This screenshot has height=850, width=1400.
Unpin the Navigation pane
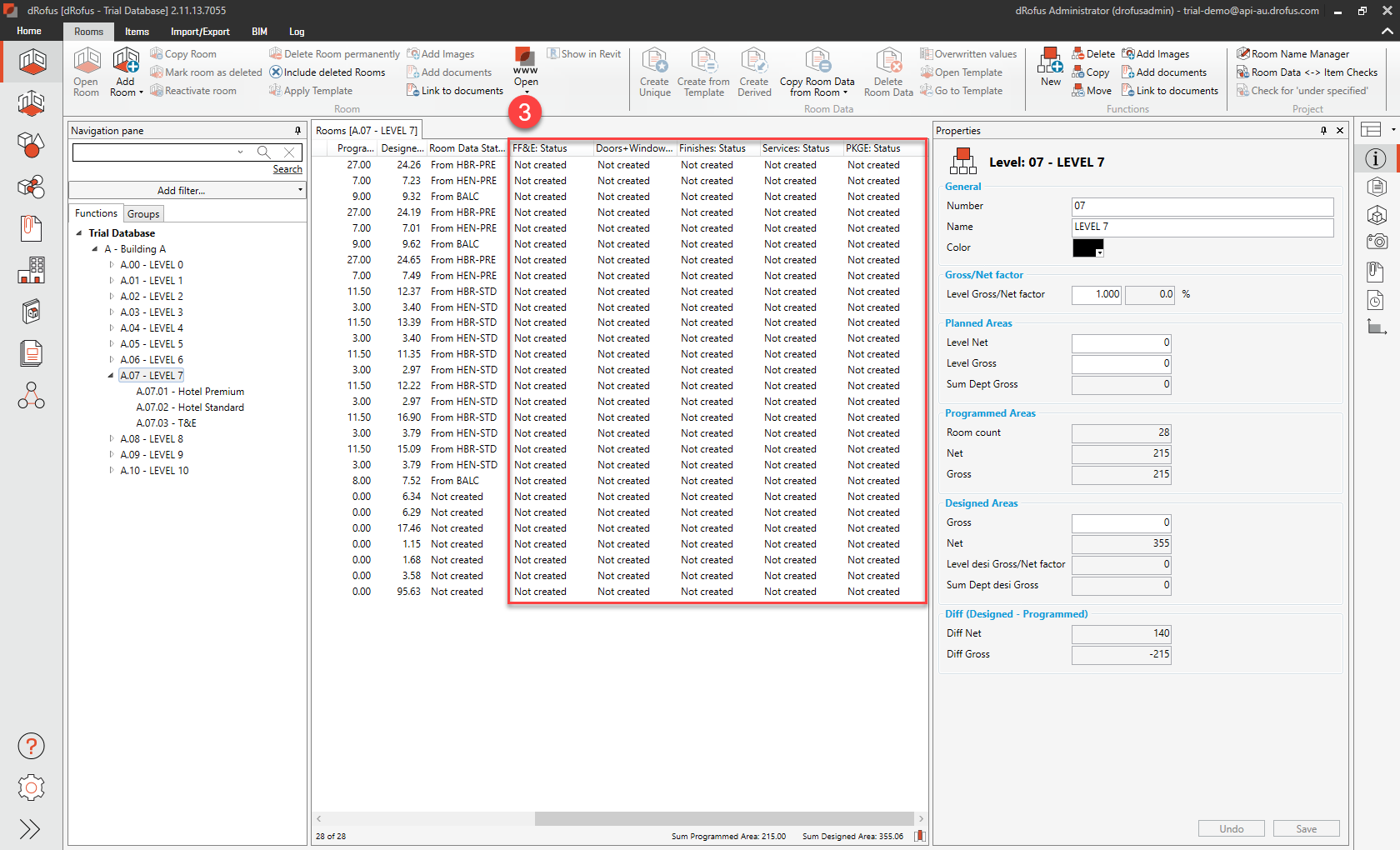[x=297, y=130]
